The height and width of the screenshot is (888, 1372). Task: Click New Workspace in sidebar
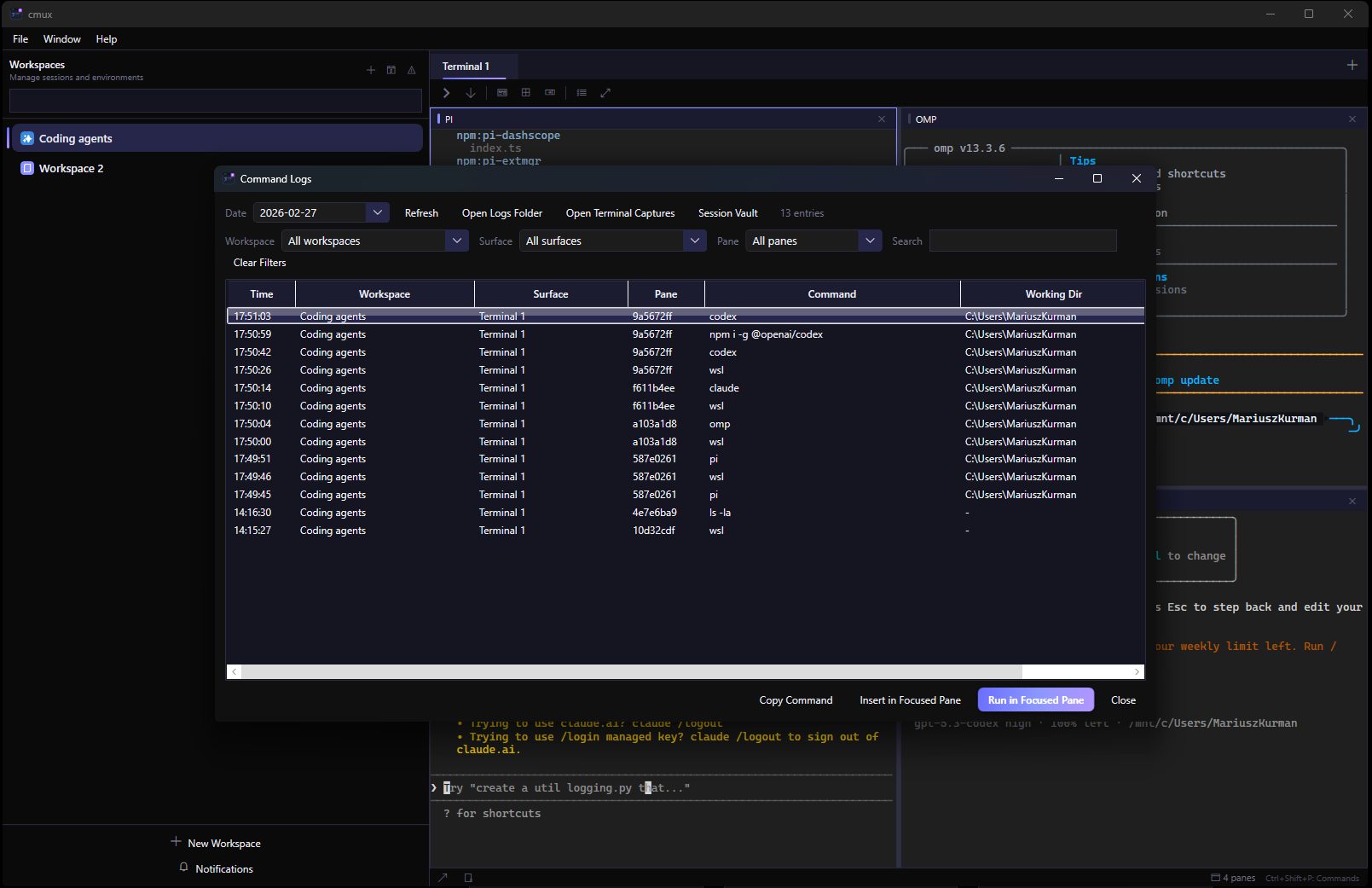pos(216,843)
